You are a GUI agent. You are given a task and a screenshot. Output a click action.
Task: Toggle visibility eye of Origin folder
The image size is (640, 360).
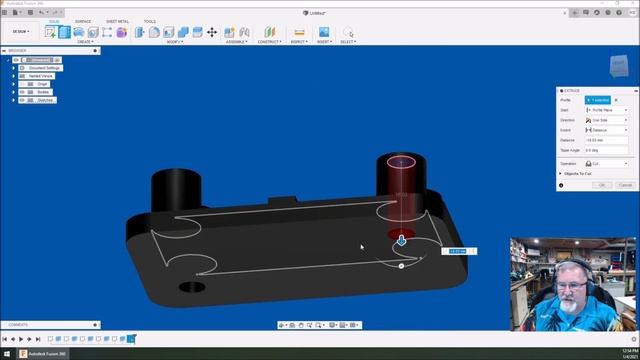22,84
